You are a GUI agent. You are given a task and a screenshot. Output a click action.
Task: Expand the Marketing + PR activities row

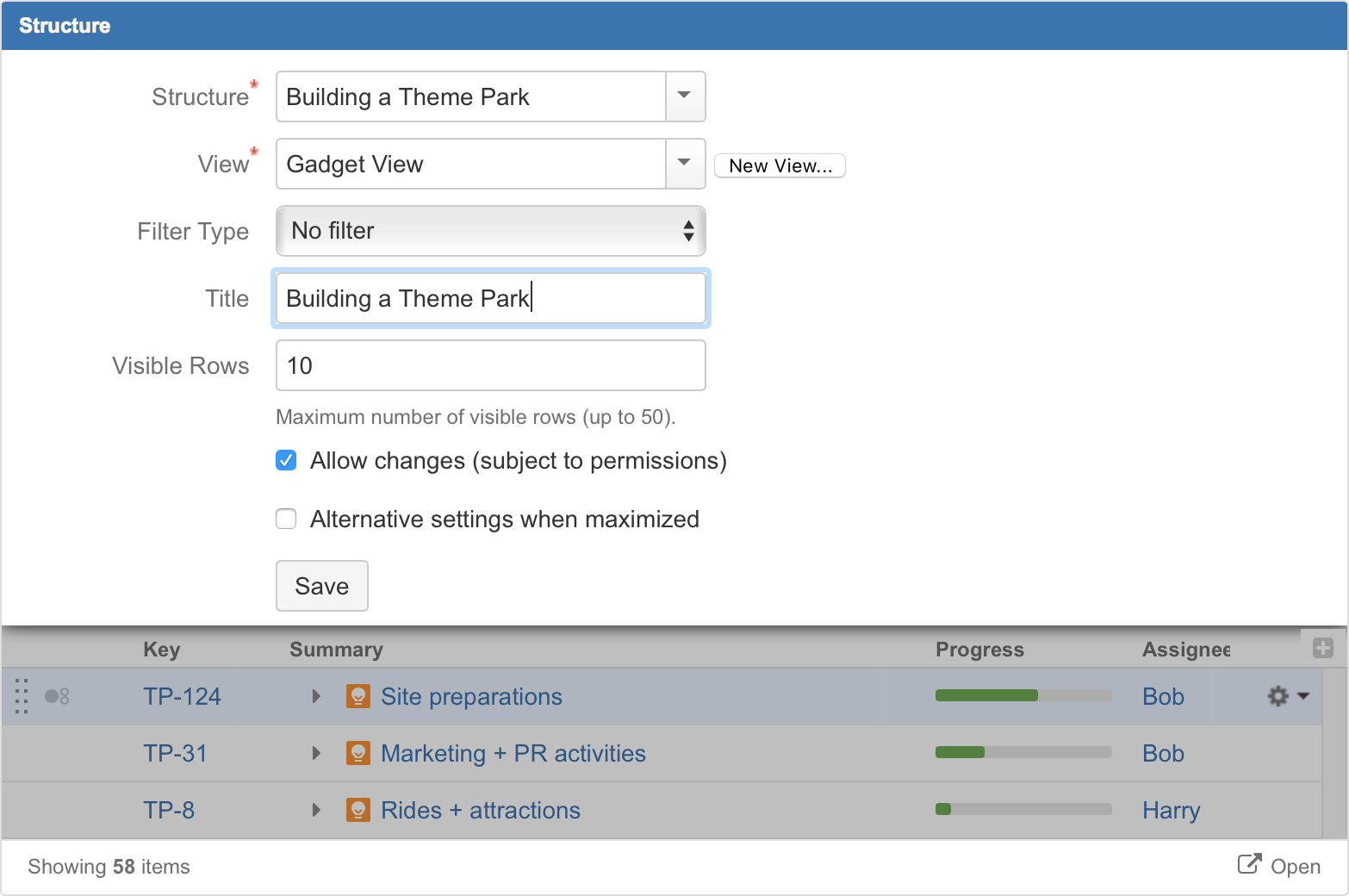click(316, 753)
